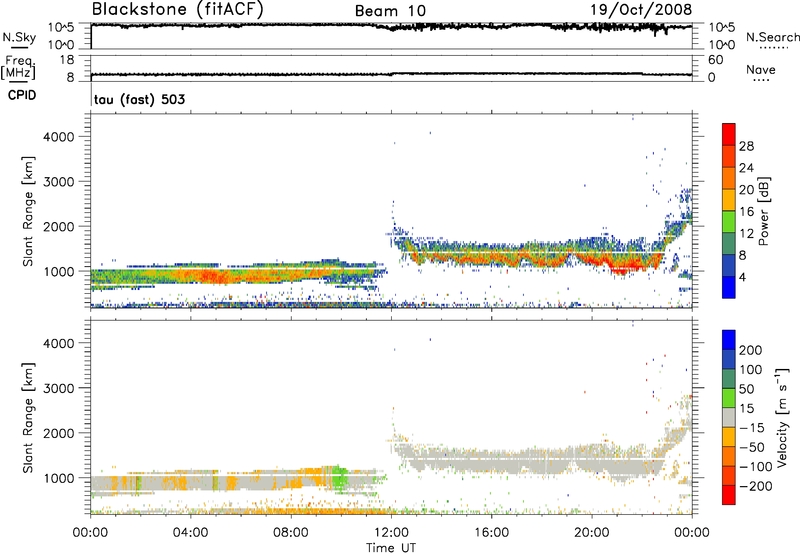Click the '200' tick on Velocity scale
The image size is (800, 554).
point(751,350)
